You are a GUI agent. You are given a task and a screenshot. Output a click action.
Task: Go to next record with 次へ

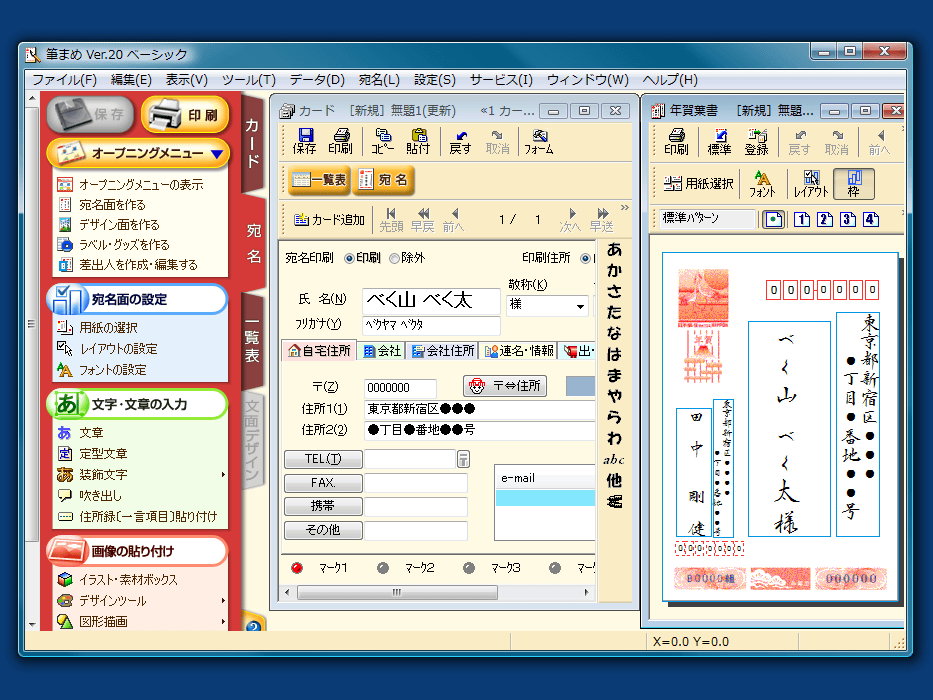570,220
